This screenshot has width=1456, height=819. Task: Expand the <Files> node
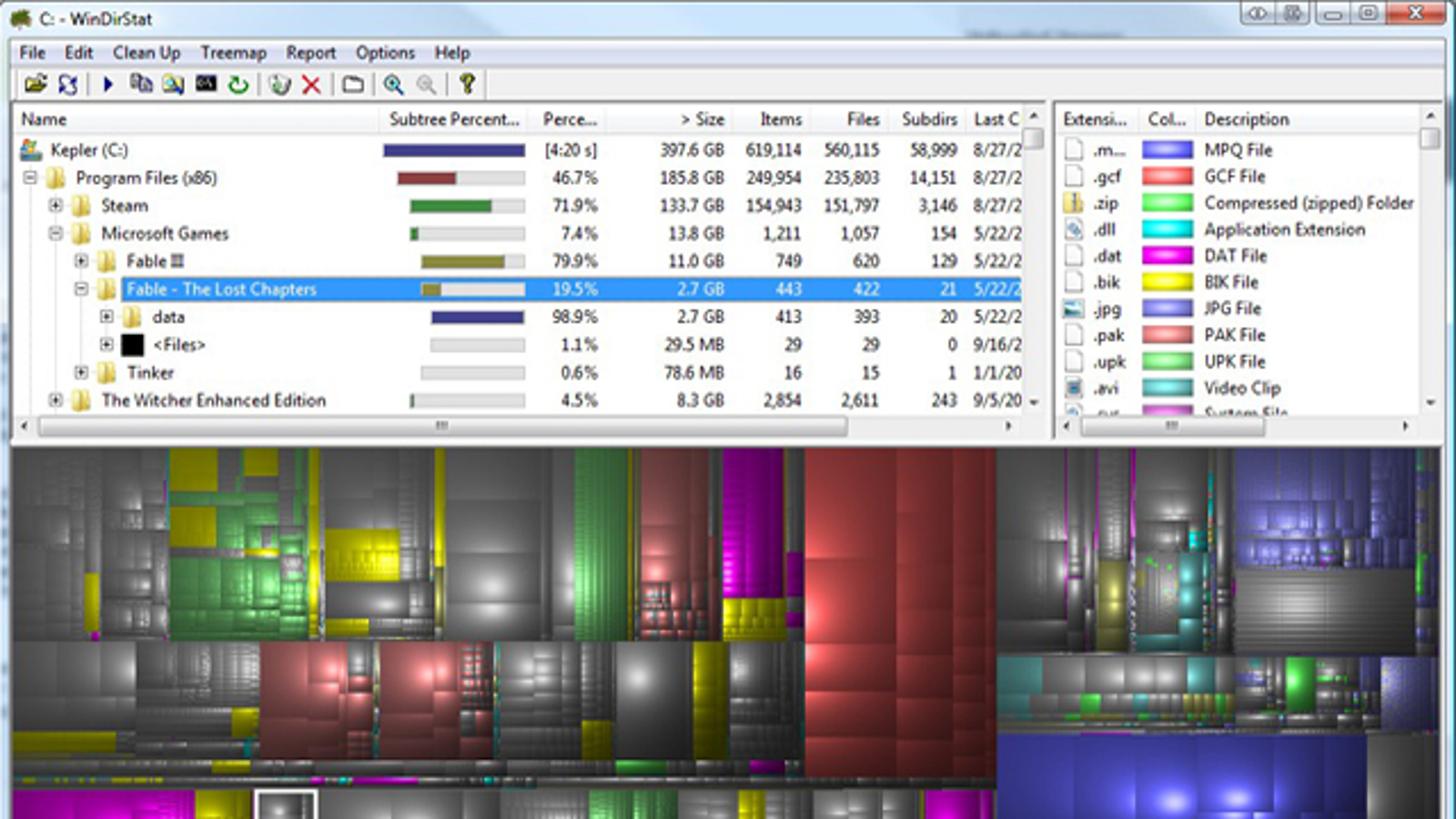point(106,345)
